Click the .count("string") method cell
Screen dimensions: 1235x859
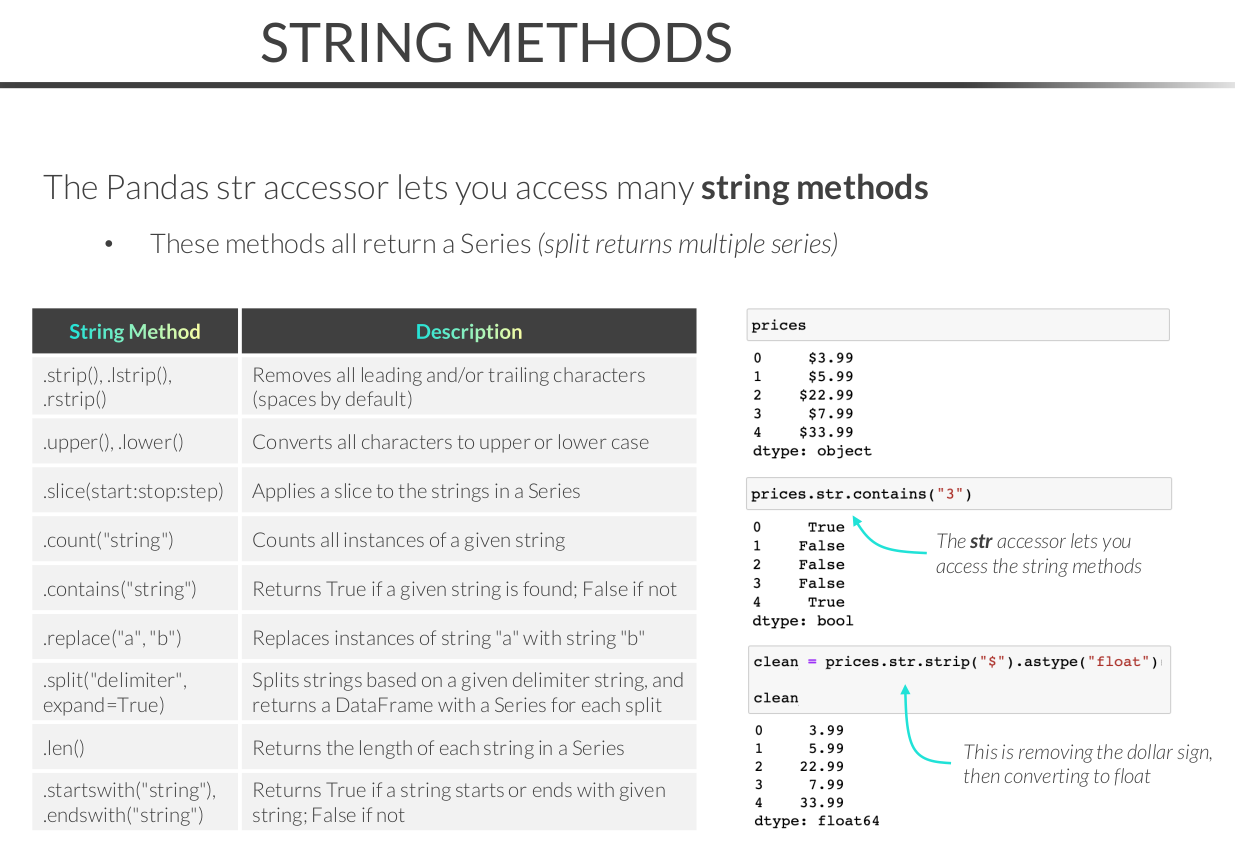[x=135, y=540]
